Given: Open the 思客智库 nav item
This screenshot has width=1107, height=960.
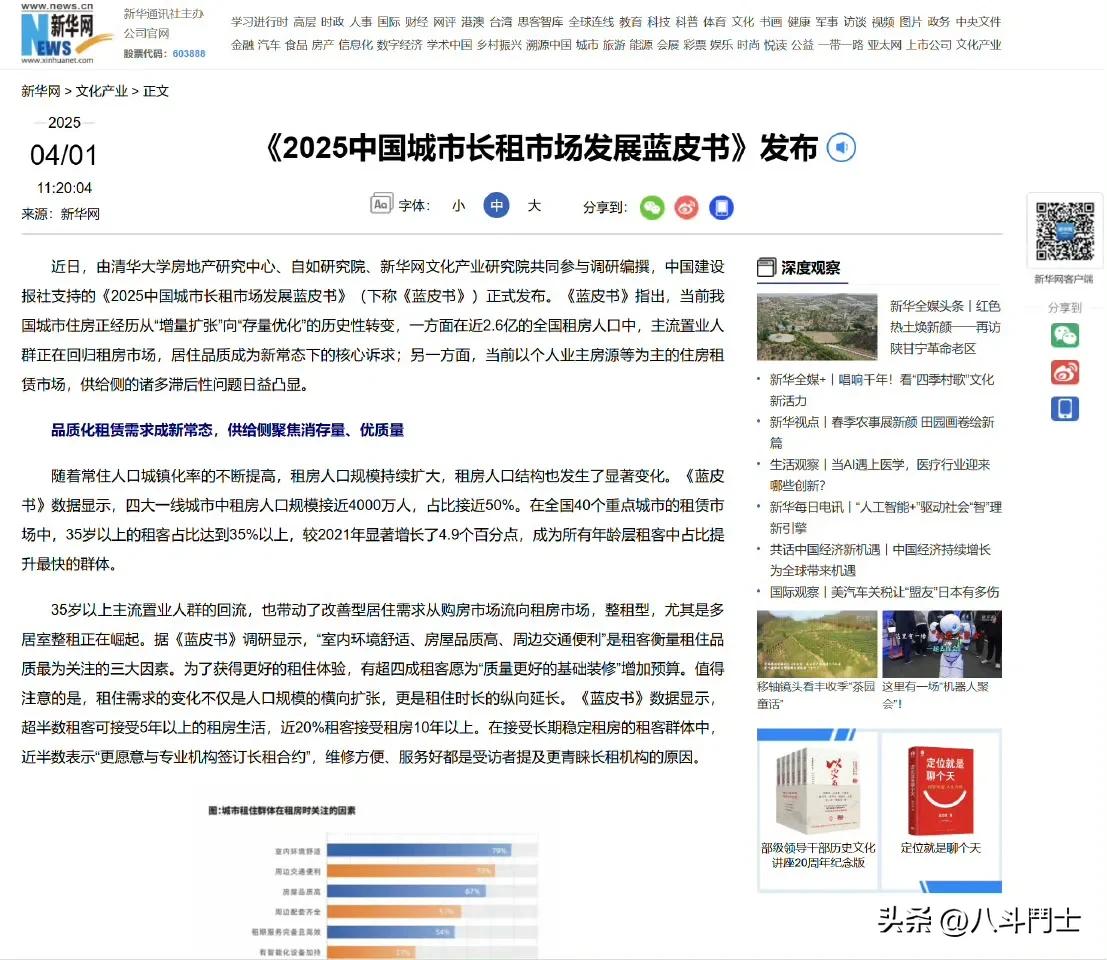Looking at the screenshot, I should tap(541, 22).
